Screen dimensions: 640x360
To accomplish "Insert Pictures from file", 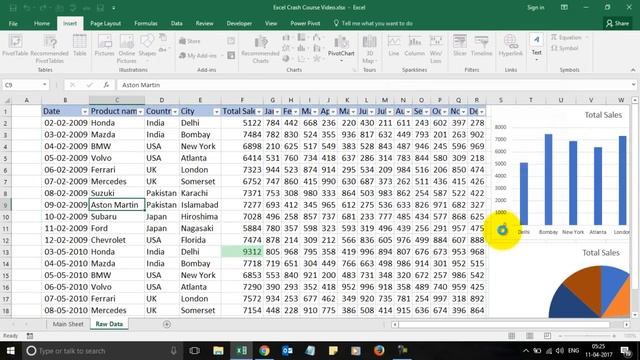I will 104,45.
